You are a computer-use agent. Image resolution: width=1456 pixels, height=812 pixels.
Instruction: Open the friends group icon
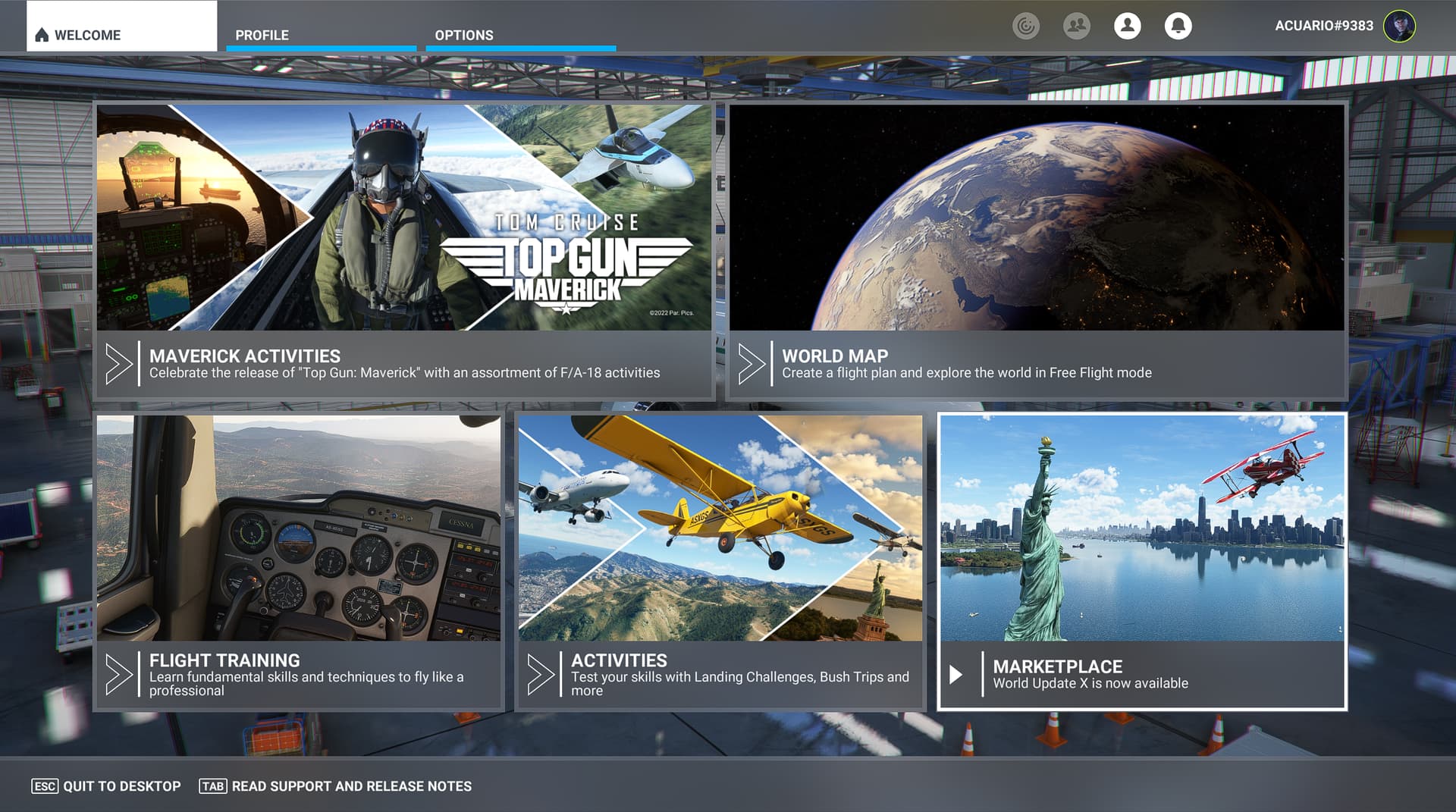(1077, 26)
